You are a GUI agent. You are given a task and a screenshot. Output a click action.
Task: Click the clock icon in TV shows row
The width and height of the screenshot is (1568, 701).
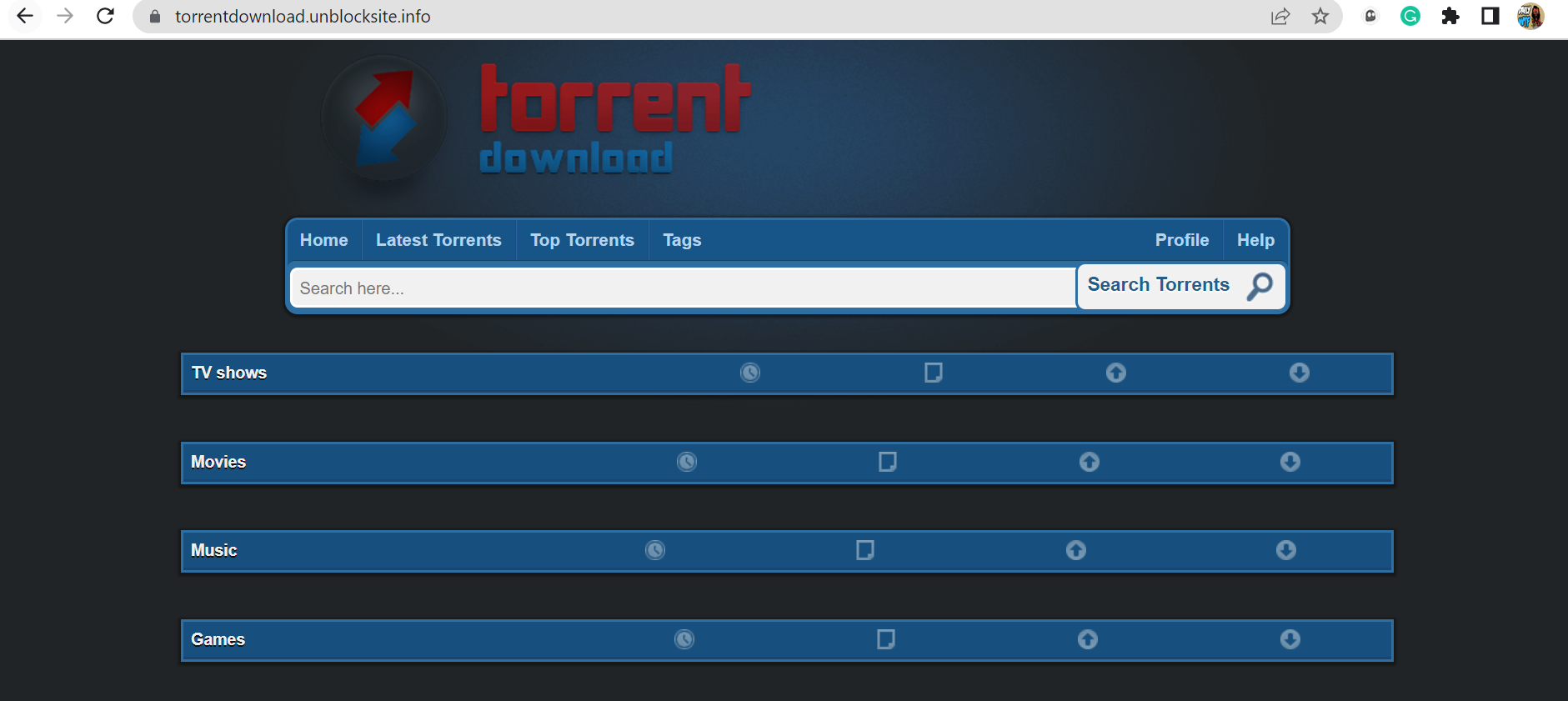point(750,373)
